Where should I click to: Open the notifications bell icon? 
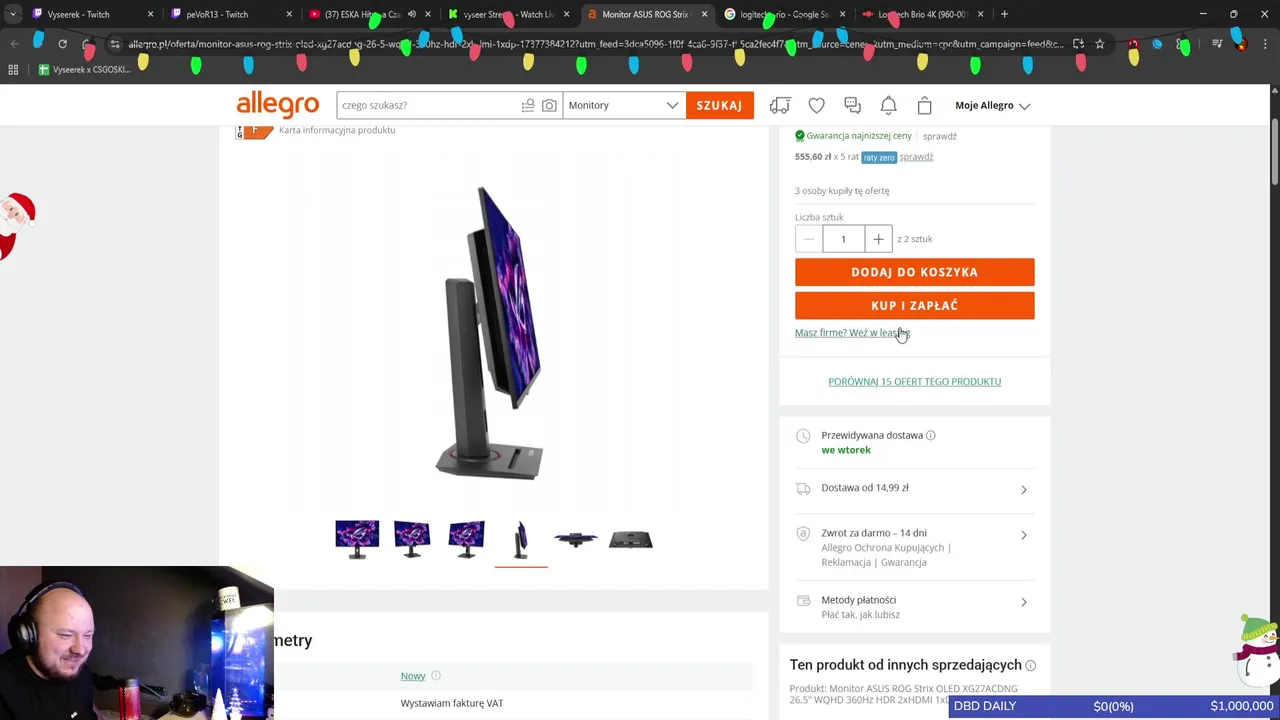(888, 105)
